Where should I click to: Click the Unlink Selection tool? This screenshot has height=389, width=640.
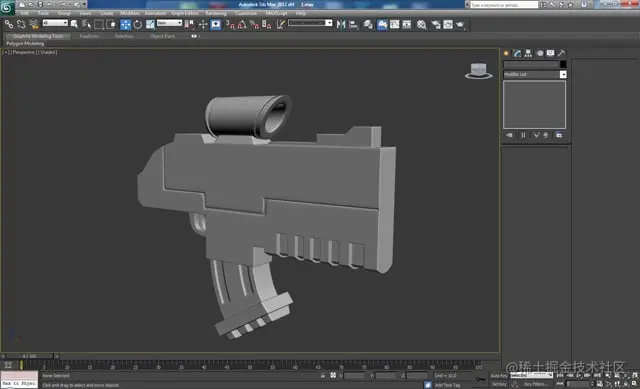point(21,24)
